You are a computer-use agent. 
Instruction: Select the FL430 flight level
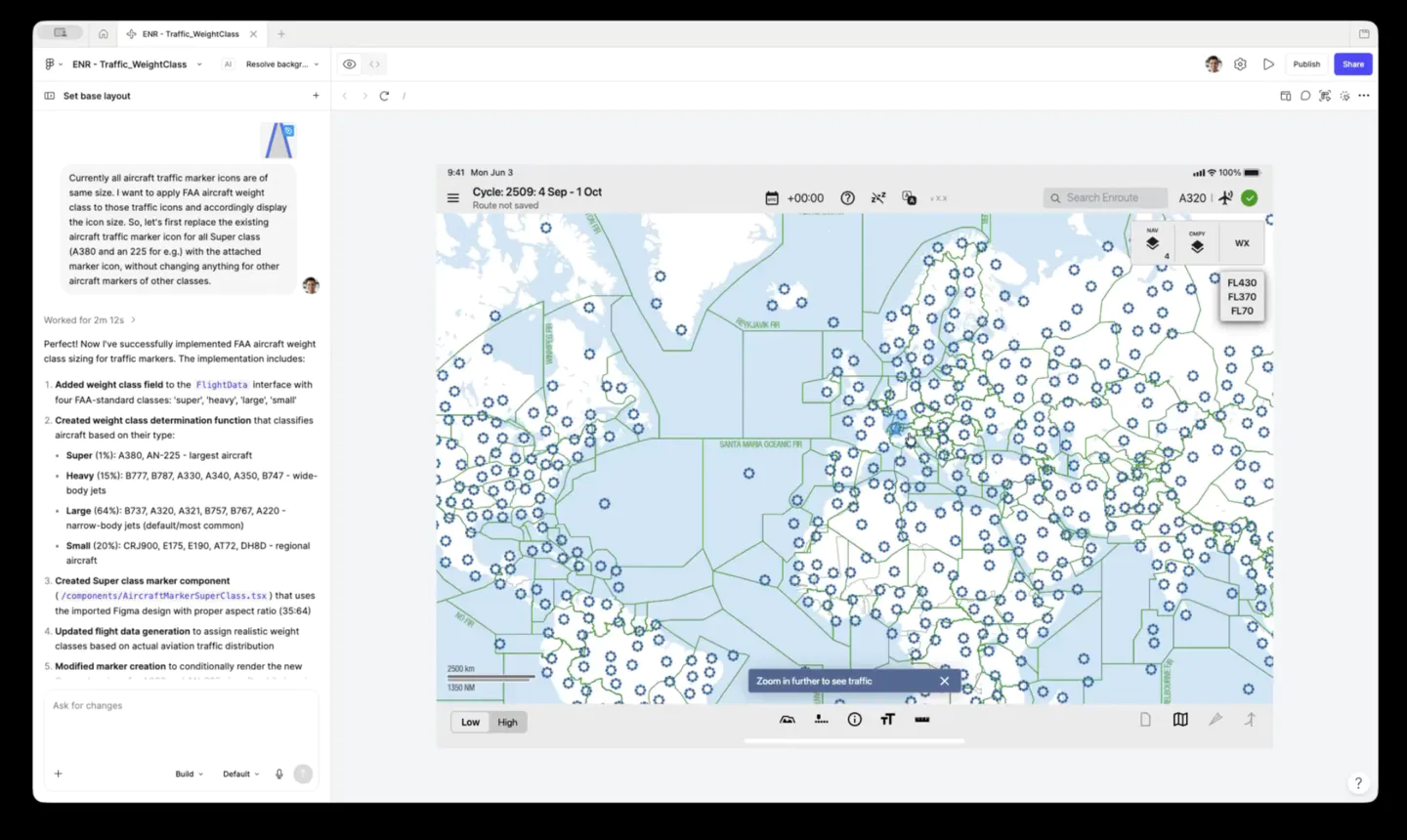[x=1242, y=283]
